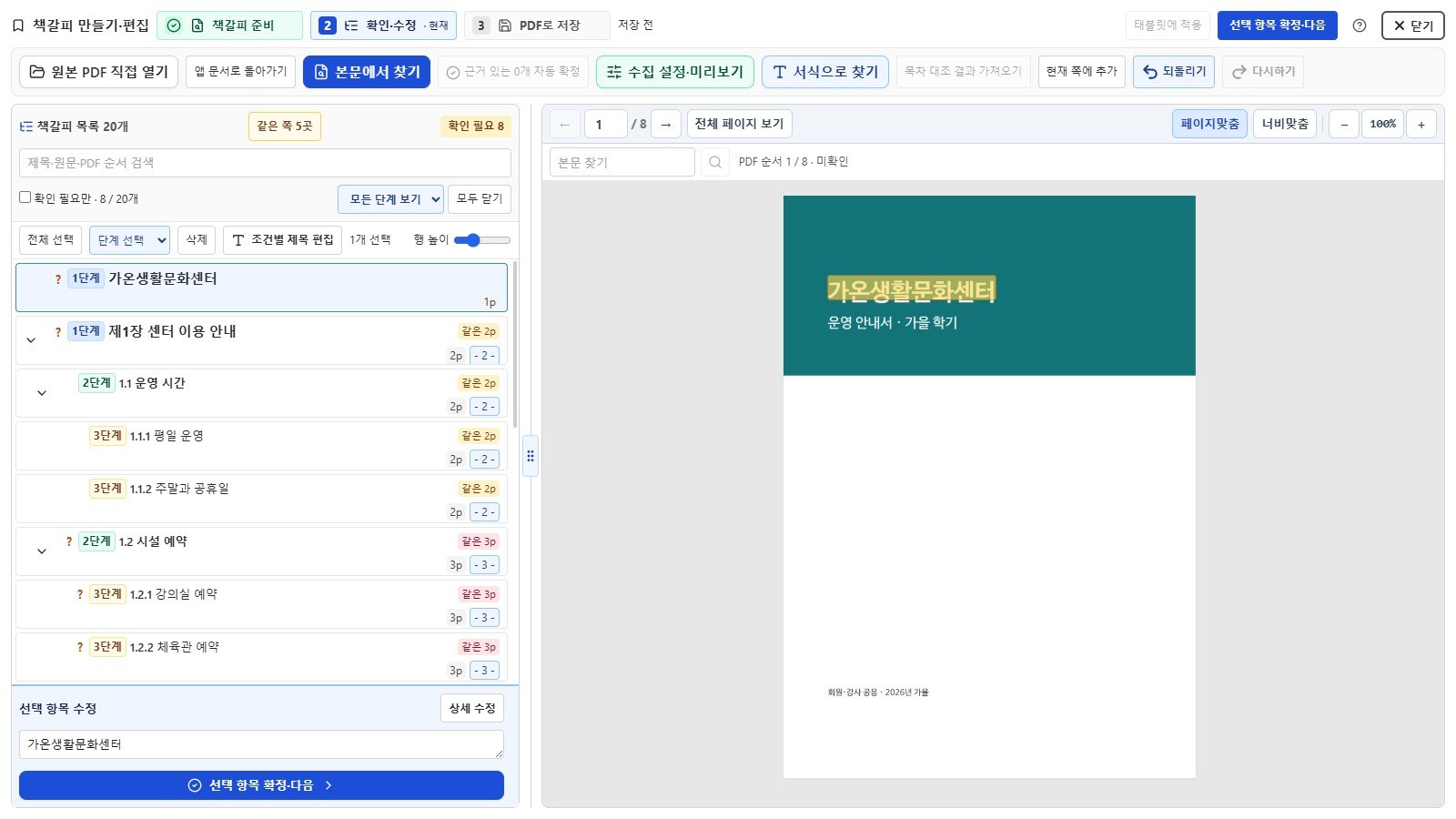Click the 100% zoom level box
Screen dimensions: 1456x819
(1382, 125)
